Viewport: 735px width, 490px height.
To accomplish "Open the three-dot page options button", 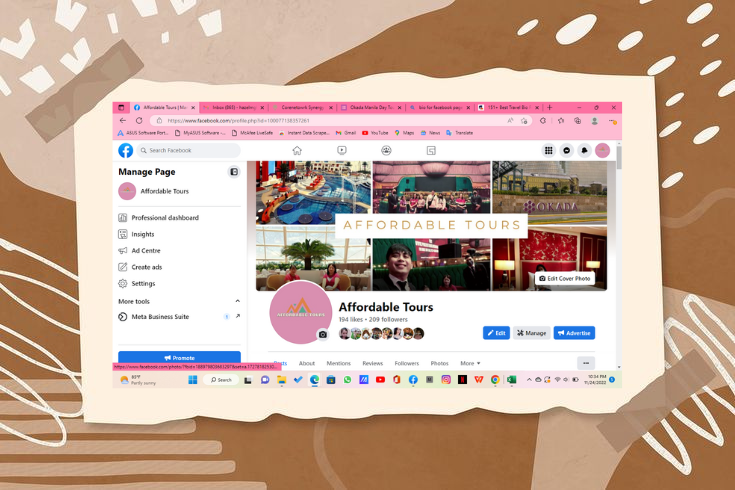I will pyautogui.click(x=586, y=363).
